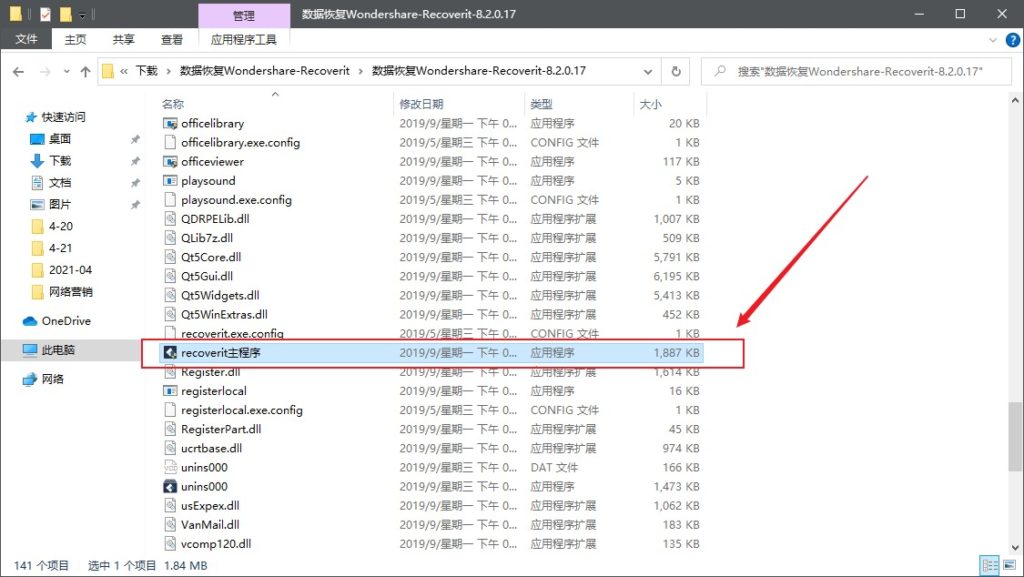
Task: Switch to details view layout icon
Action: (x=990, y=565)
